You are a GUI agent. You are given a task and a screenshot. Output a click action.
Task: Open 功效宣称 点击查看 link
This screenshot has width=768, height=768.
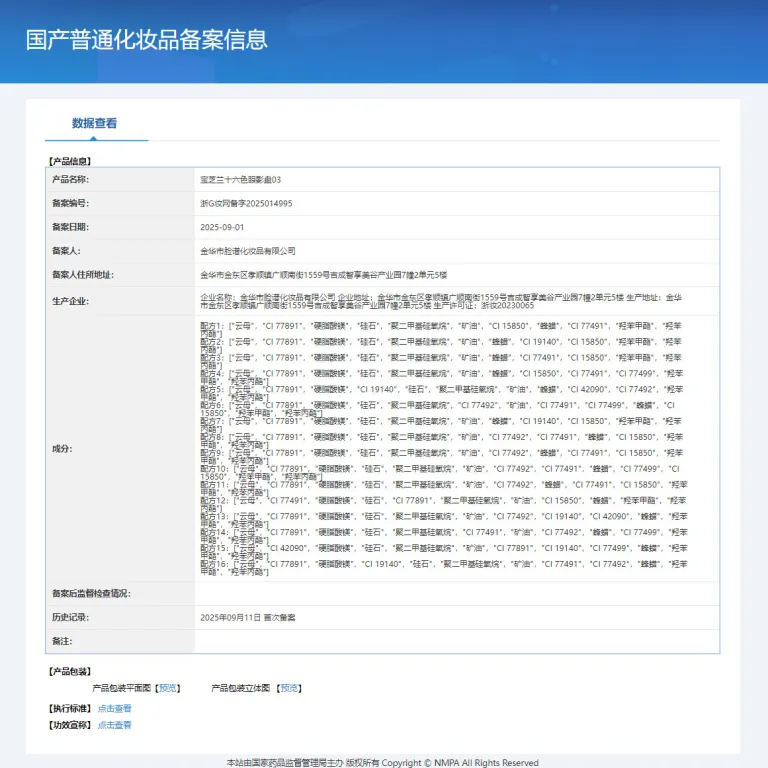click(x=115, y=725)
